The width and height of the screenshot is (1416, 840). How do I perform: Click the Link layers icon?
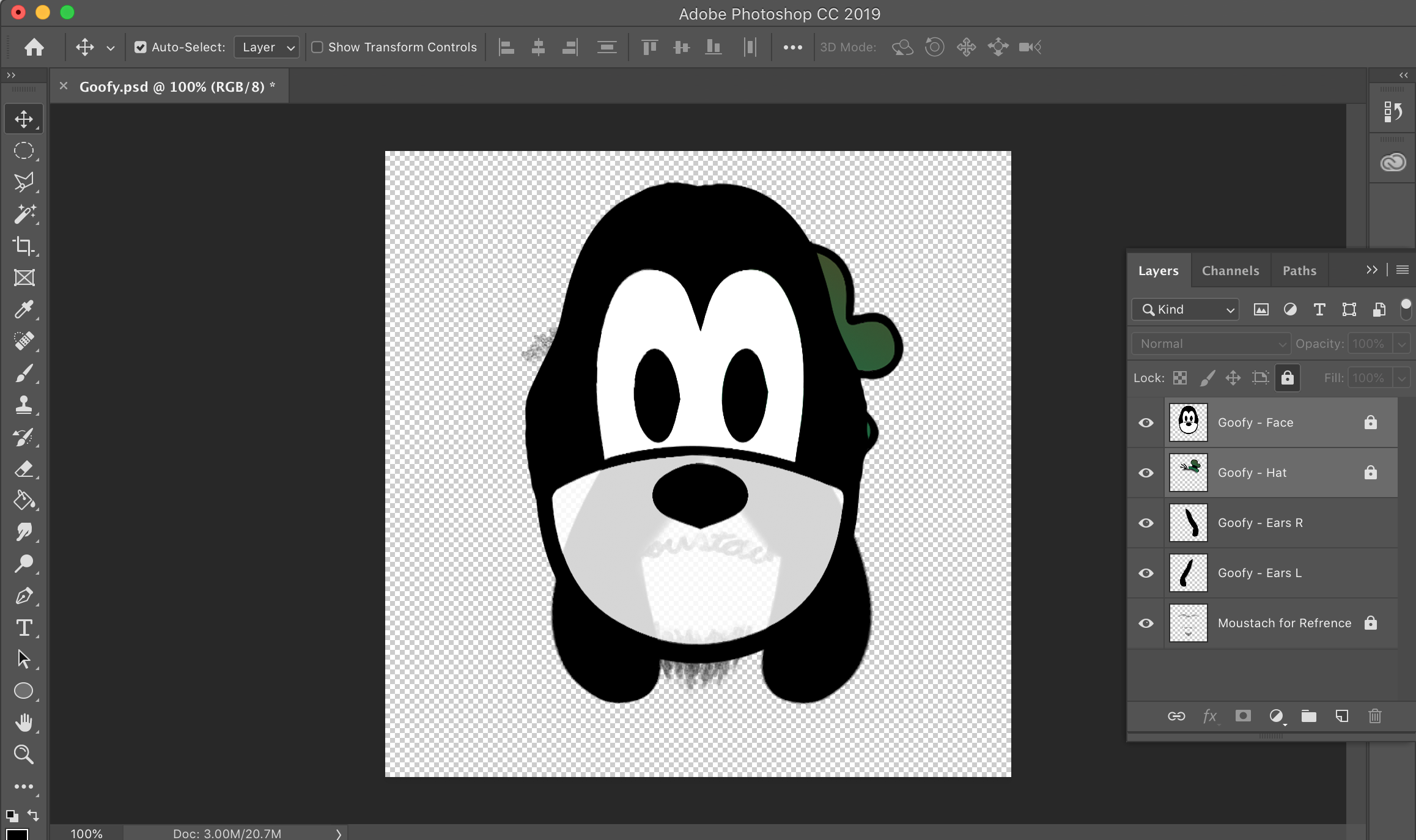click(x=1176, y=717)
